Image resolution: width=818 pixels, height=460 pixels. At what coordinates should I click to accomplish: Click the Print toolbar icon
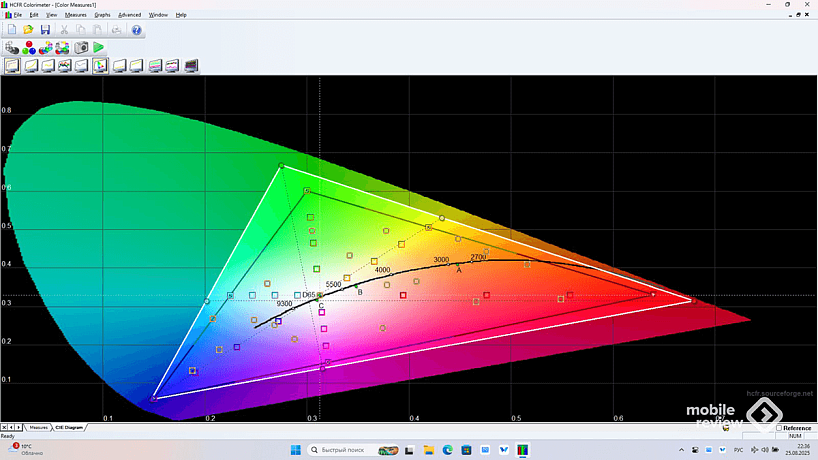(116, 30)
